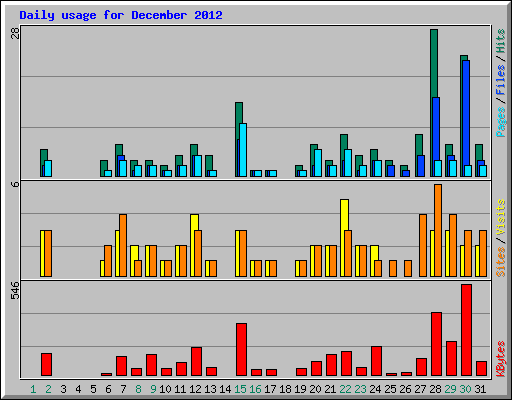This screenshot has height=400, width=512.
Task: Select the orange Sites bar for day 7
Action: (x=123, y=245)
